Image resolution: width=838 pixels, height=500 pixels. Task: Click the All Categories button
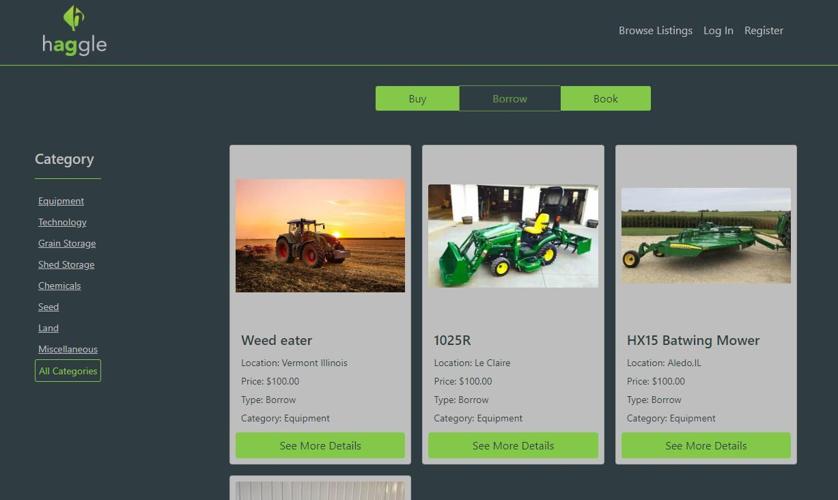click(x=68, y=371)
